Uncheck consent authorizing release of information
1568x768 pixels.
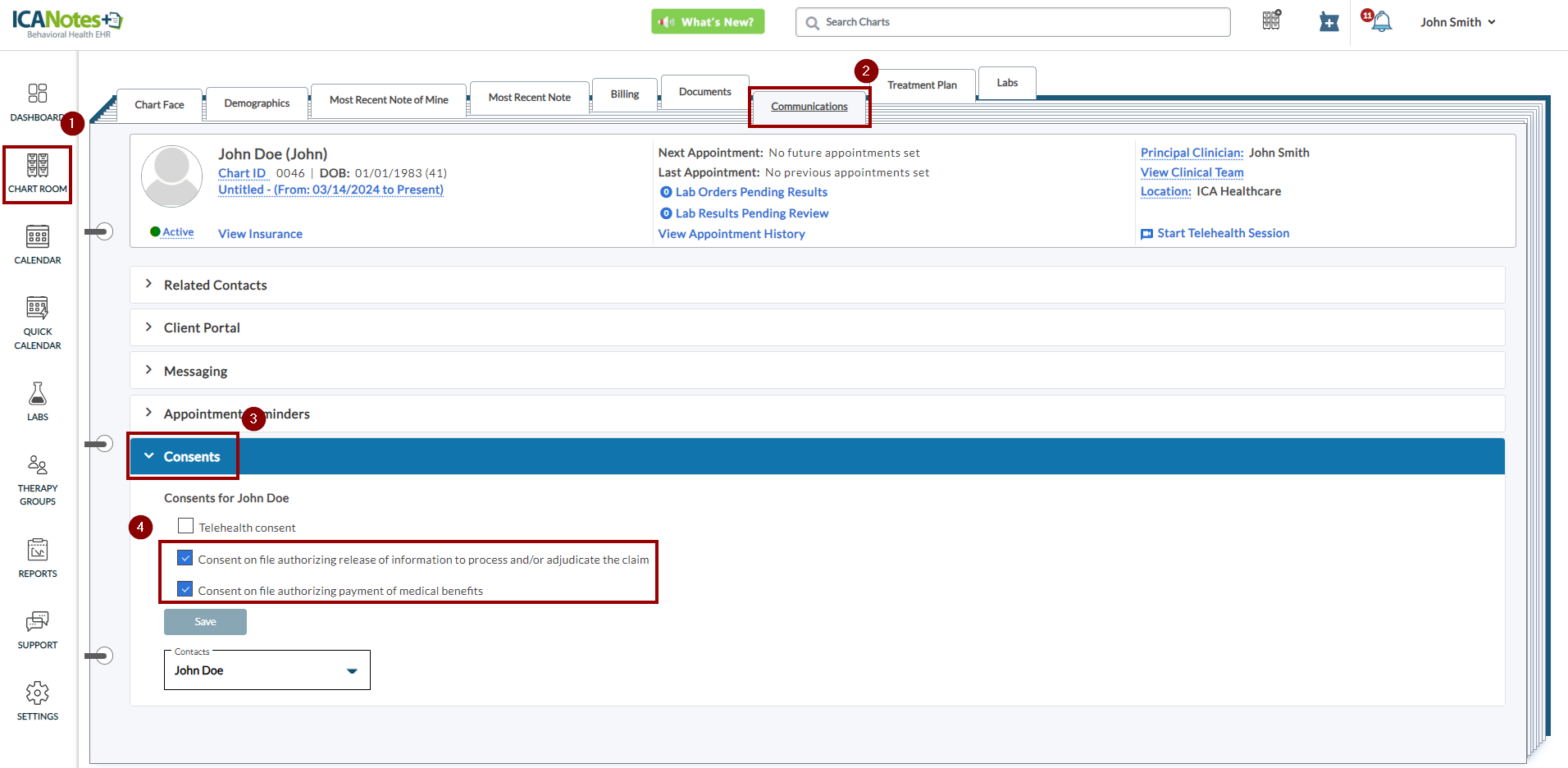(185, 559)
